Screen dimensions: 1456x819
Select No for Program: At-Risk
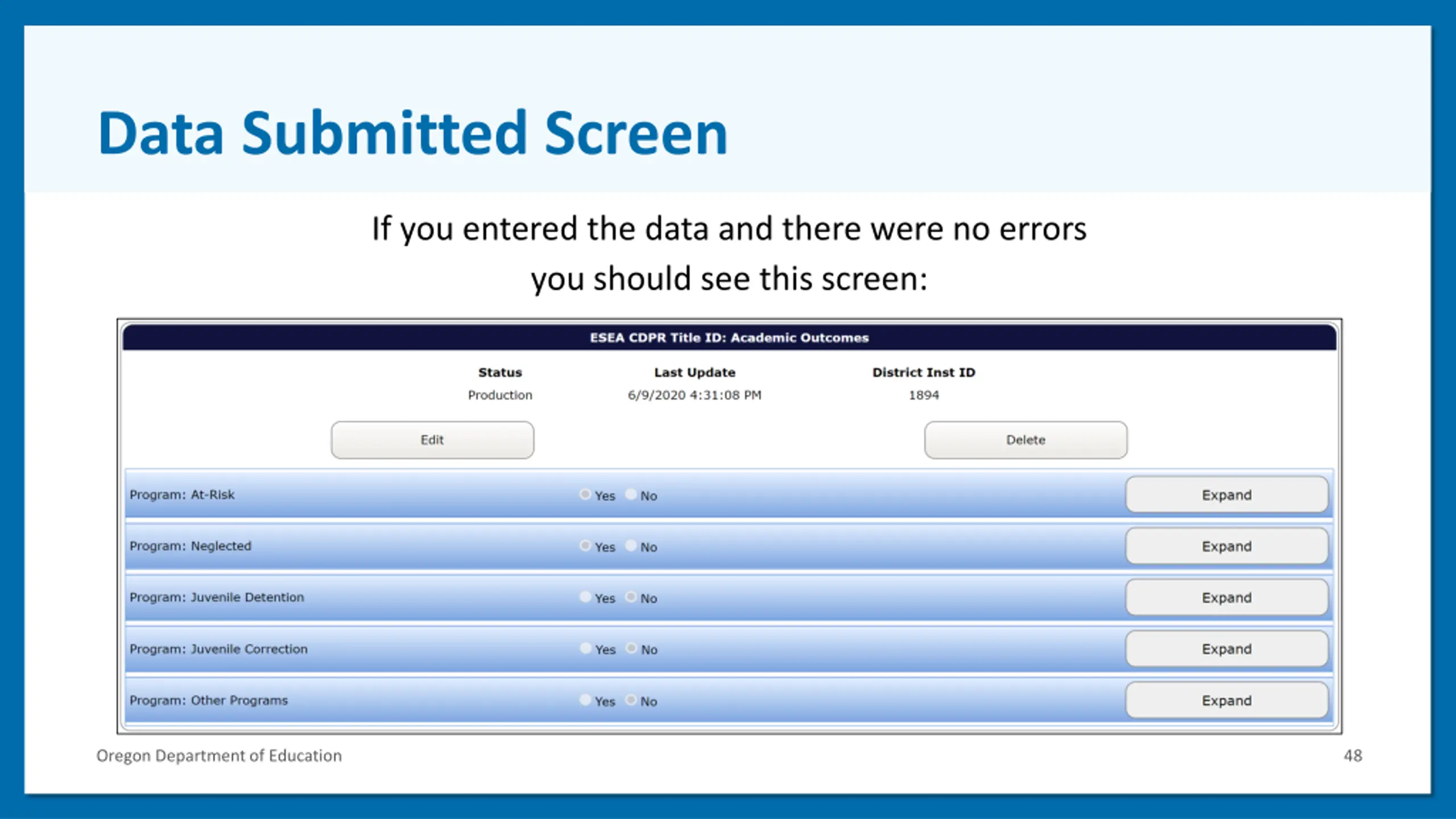click(631, 494)
